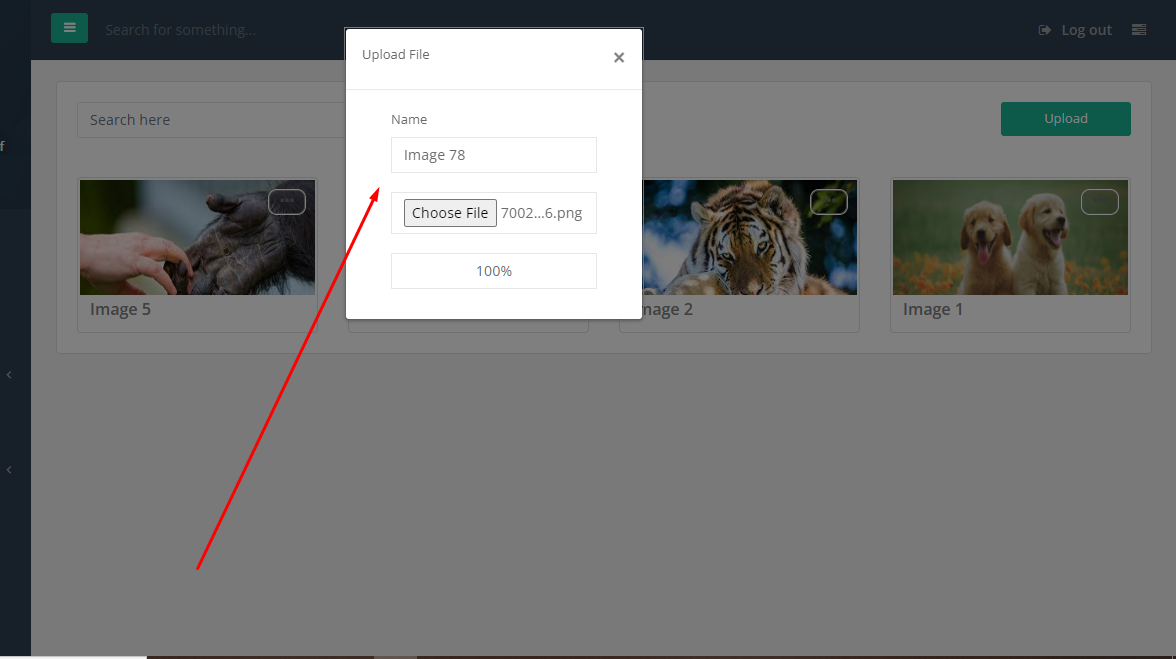Open the options button on Image 1 card
Image resolution: width=1176 pixels, height=659 pixels.
tap(1100, 201)
